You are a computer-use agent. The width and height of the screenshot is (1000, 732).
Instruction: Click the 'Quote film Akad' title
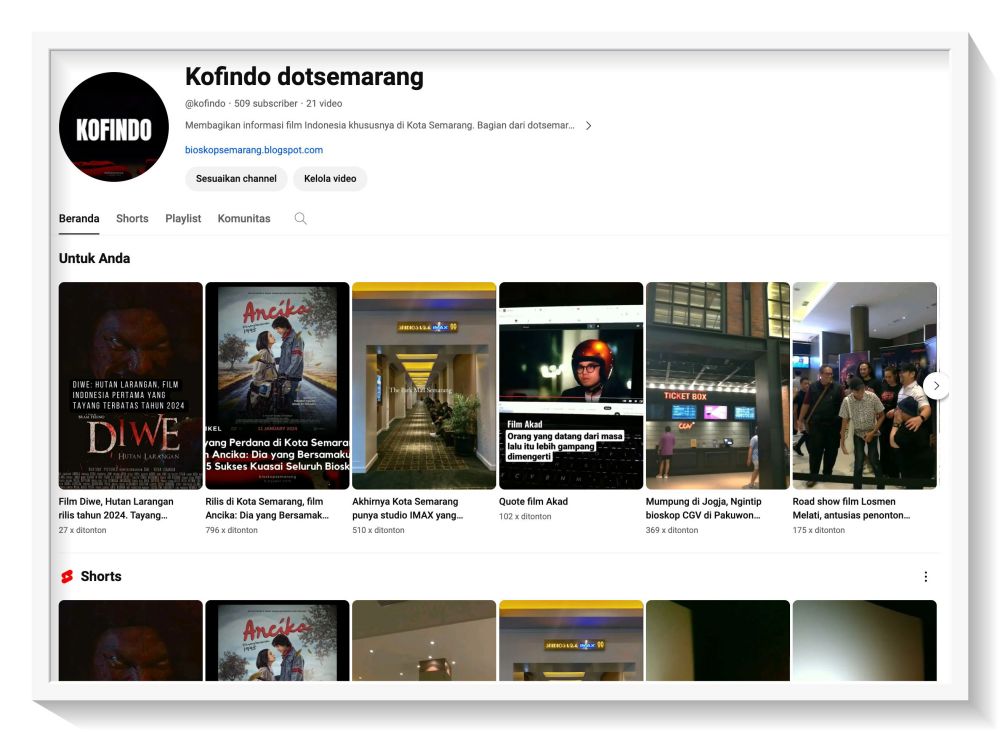(x=533, y=502)
